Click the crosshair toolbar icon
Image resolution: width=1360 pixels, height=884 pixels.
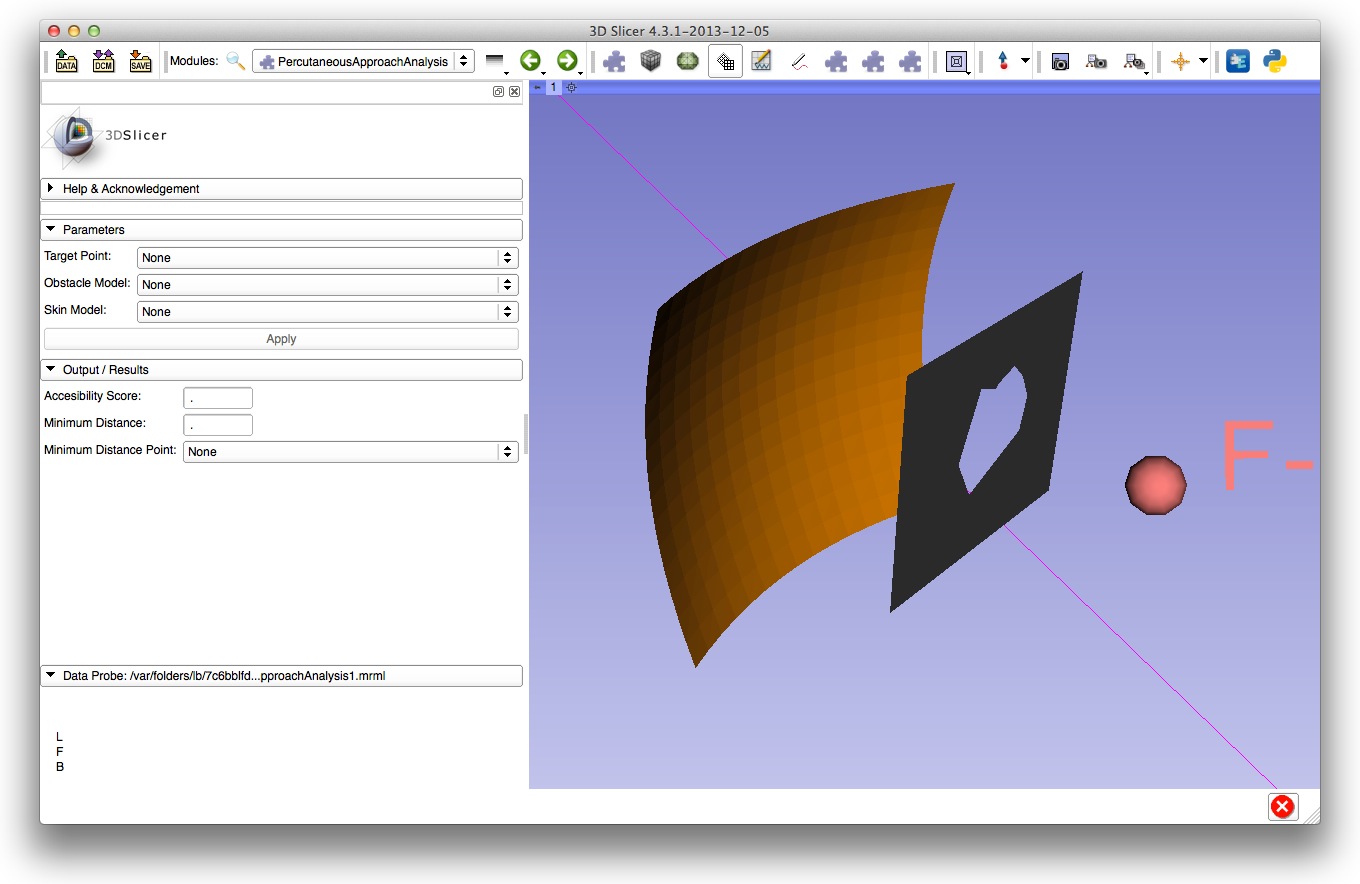point(1181,62)
